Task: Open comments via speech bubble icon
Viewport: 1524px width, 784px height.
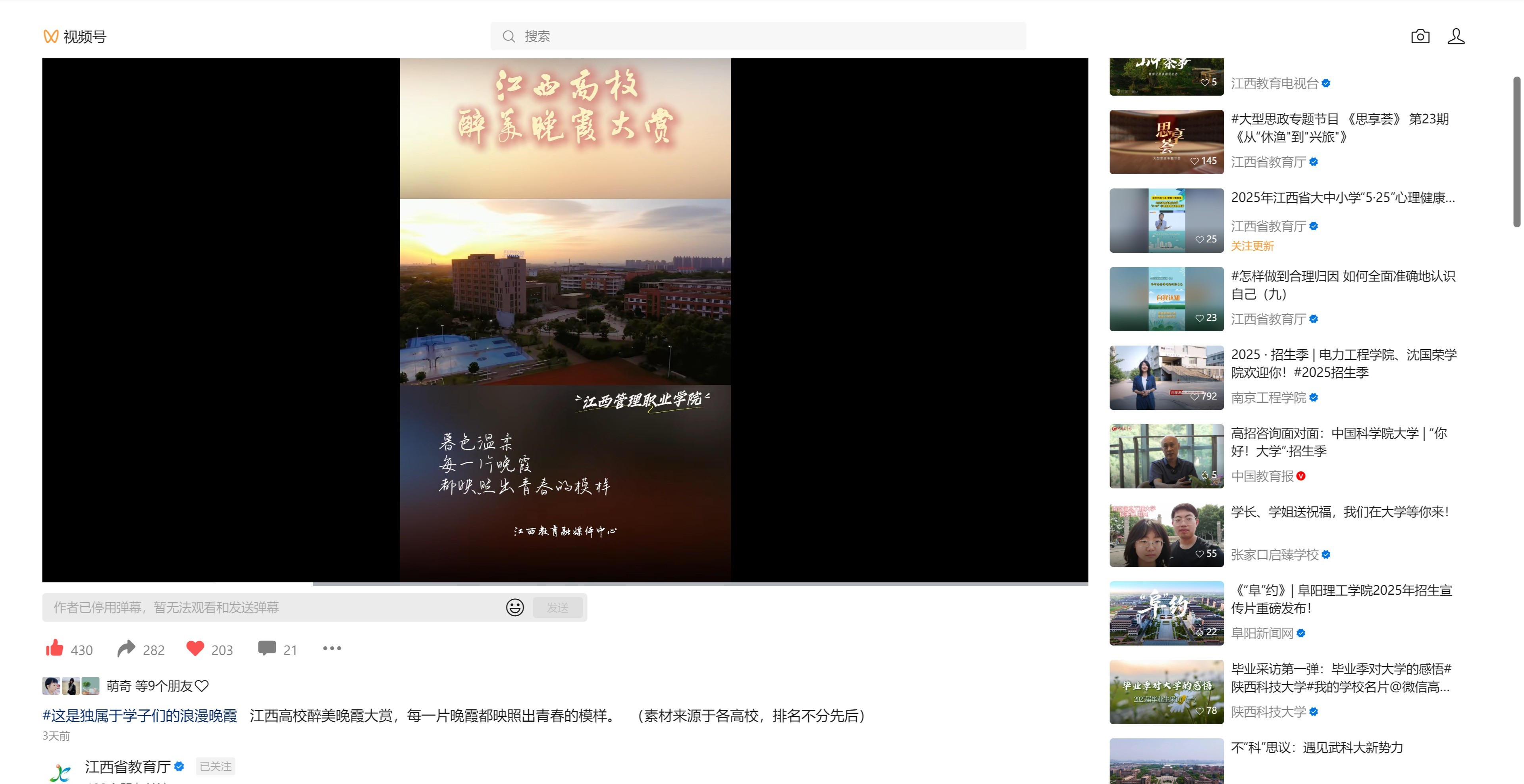Action: 267,648
